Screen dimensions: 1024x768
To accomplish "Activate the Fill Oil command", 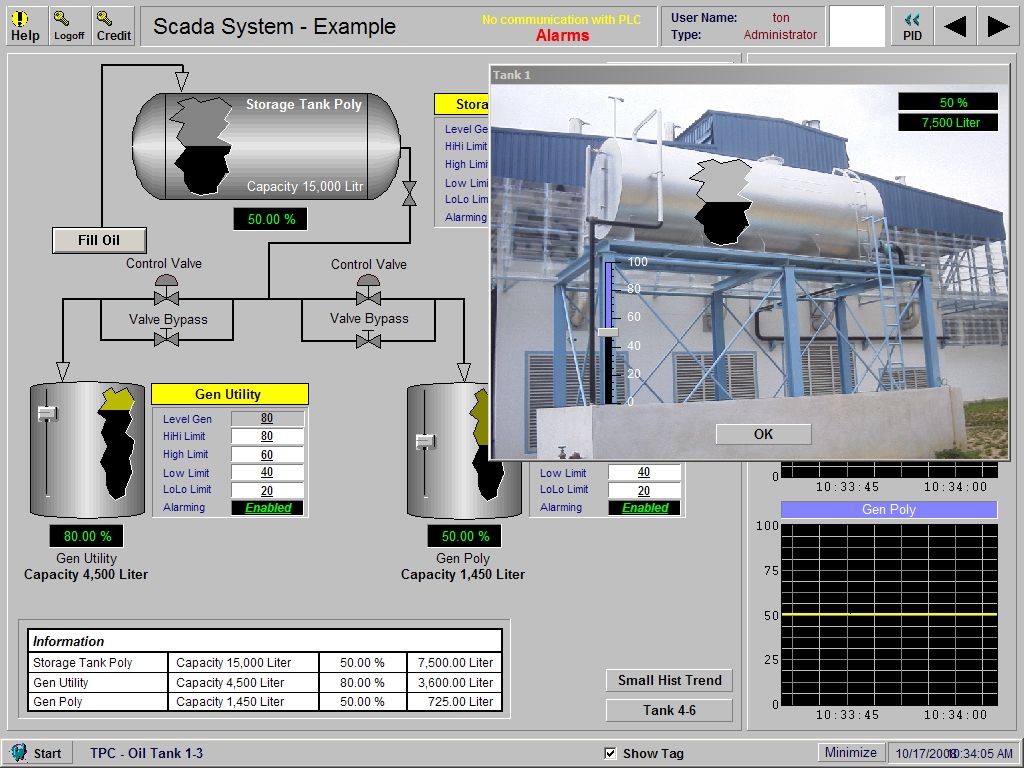I will coord(99,240).
